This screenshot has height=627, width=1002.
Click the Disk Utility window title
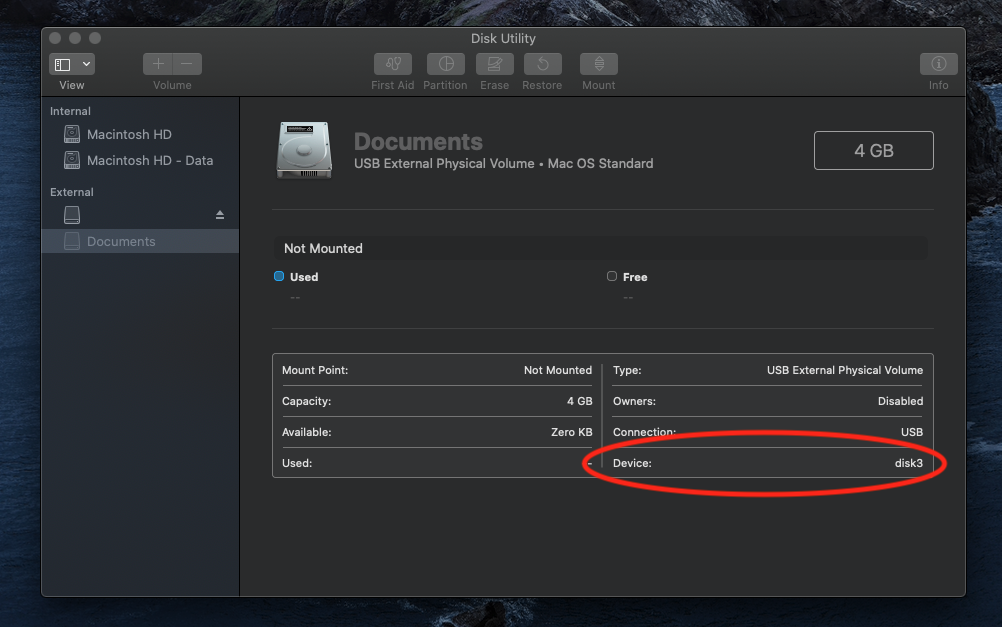[503, 38]
